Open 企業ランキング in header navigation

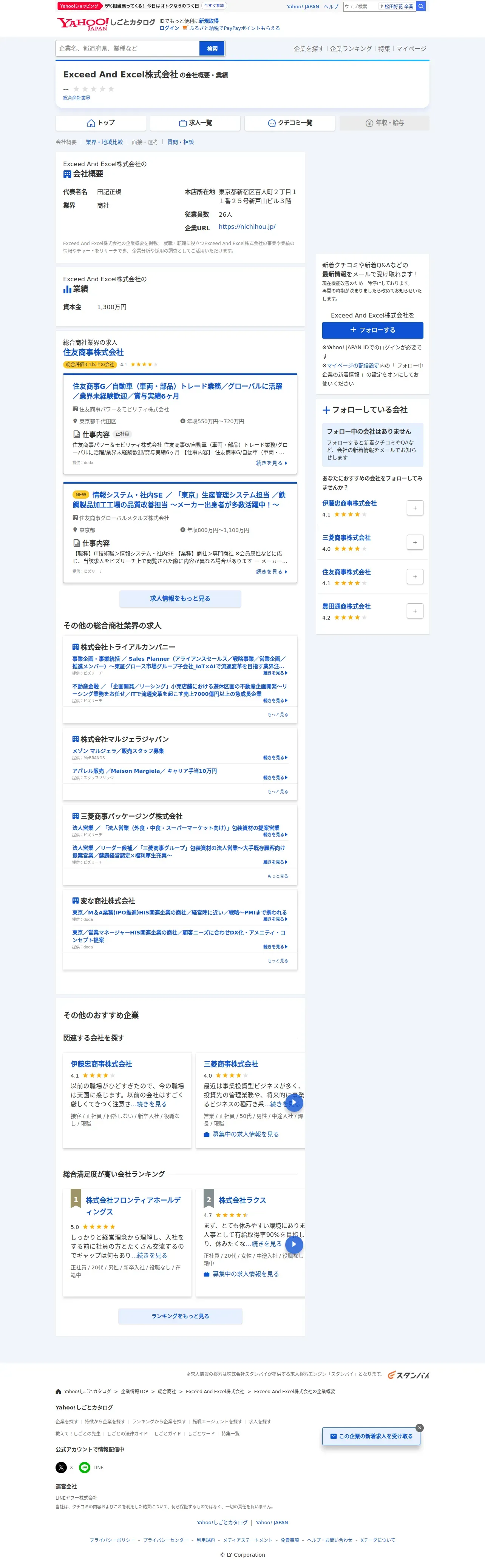[x=351, y=49]
